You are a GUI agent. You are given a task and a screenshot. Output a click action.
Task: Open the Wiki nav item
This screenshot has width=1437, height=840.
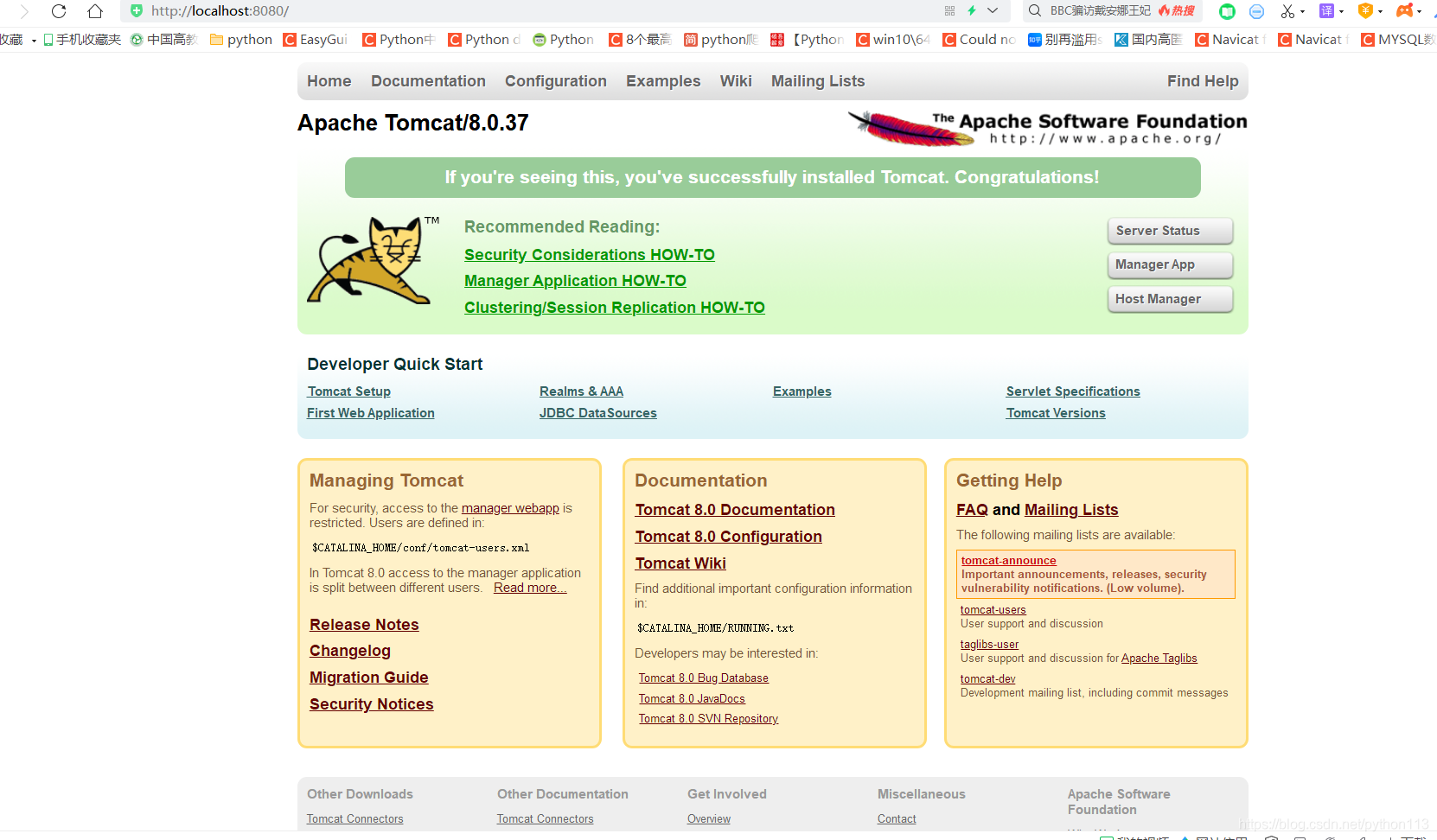pyautogui.click(x=736, y=81)
